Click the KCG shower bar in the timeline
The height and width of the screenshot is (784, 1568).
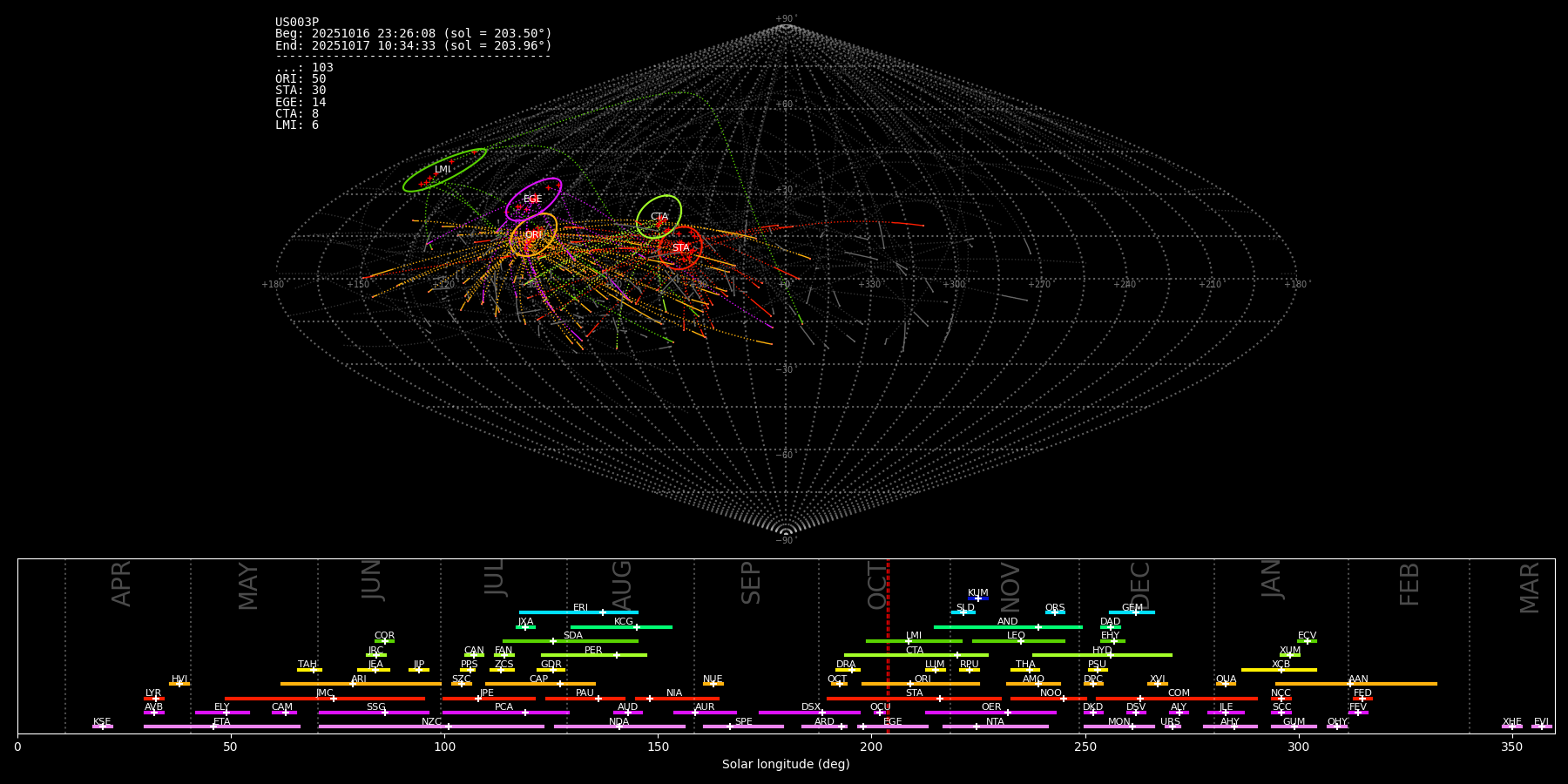point(621,626)
